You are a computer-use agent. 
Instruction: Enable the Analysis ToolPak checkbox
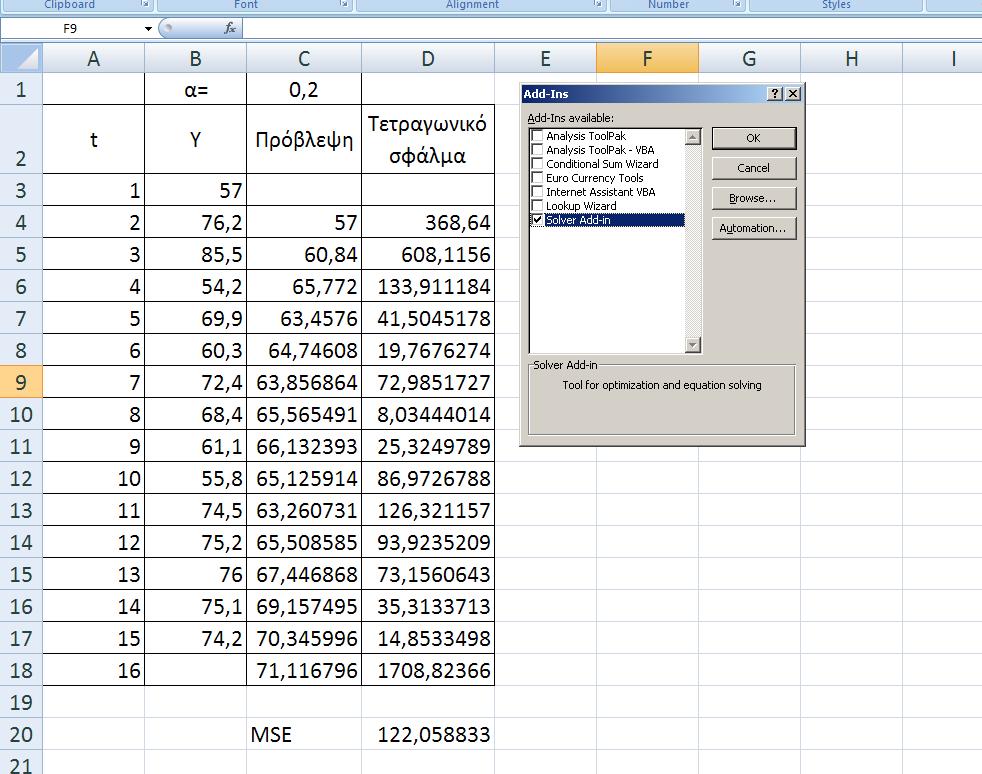click(537, 136)
